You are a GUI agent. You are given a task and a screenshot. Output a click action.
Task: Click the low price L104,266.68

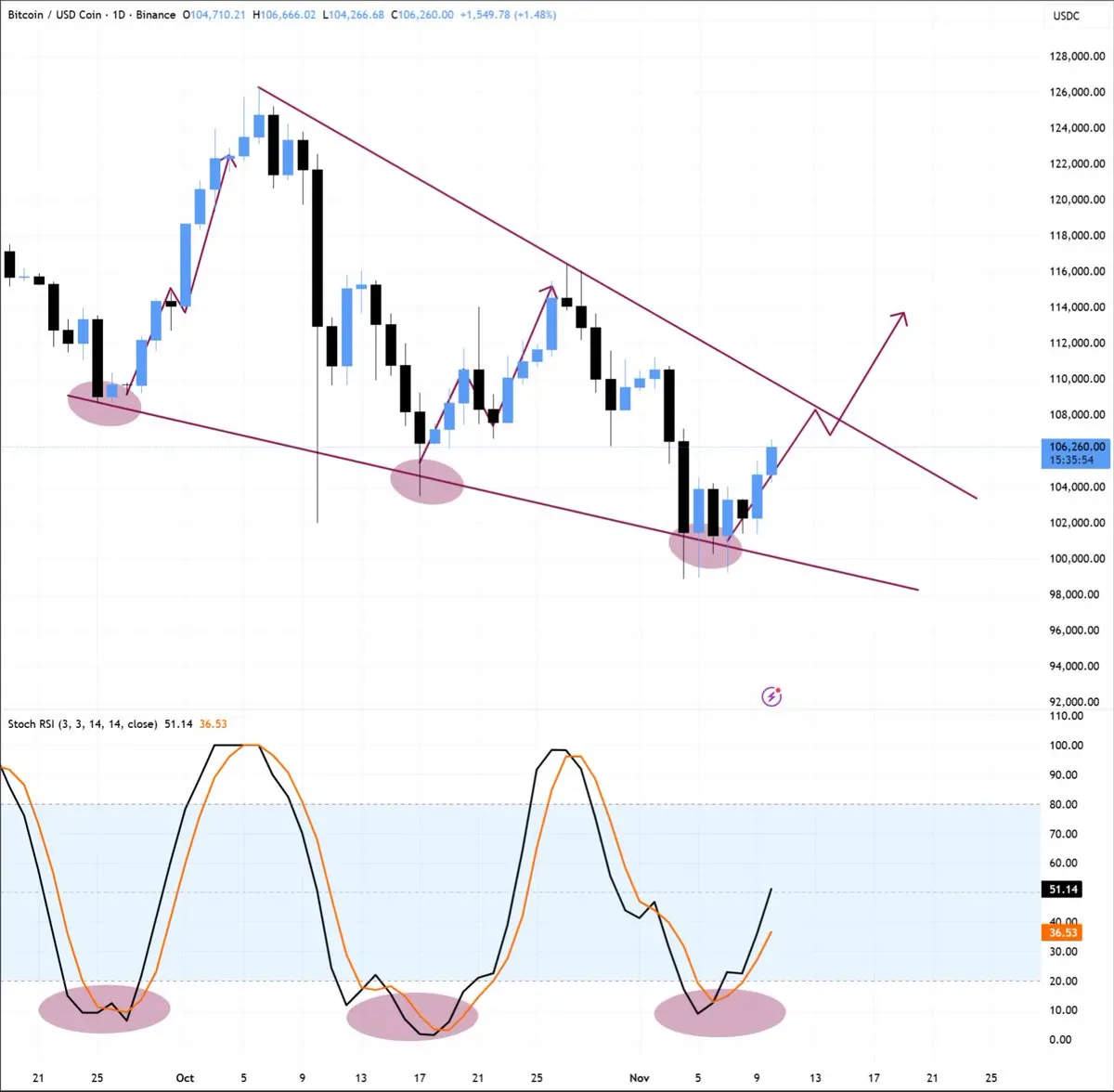coord(353,15)
